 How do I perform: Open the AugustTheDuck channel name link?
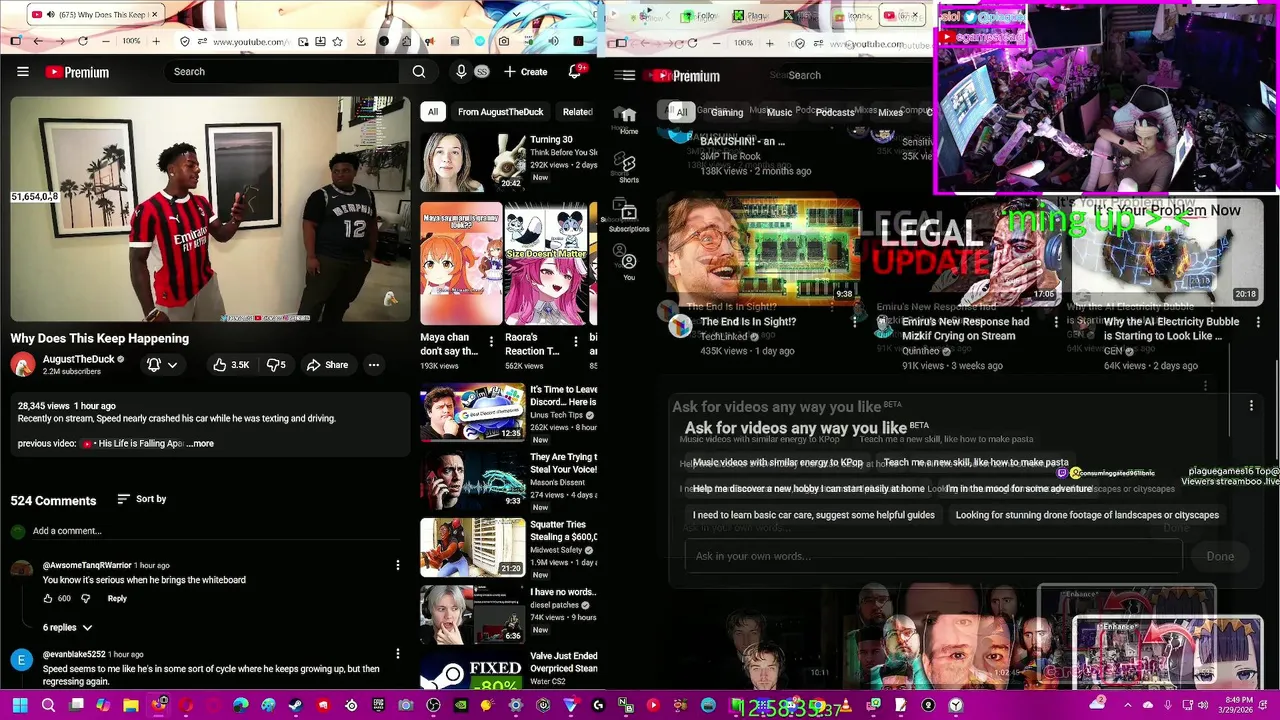pos(78,359)
